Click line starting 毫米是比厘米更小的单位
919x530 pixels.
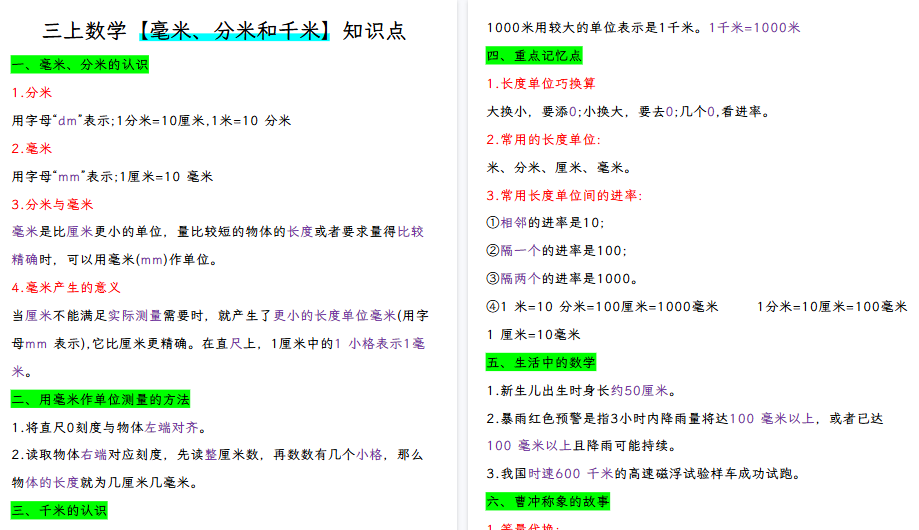pyautogui.click(x=217, y=232)
